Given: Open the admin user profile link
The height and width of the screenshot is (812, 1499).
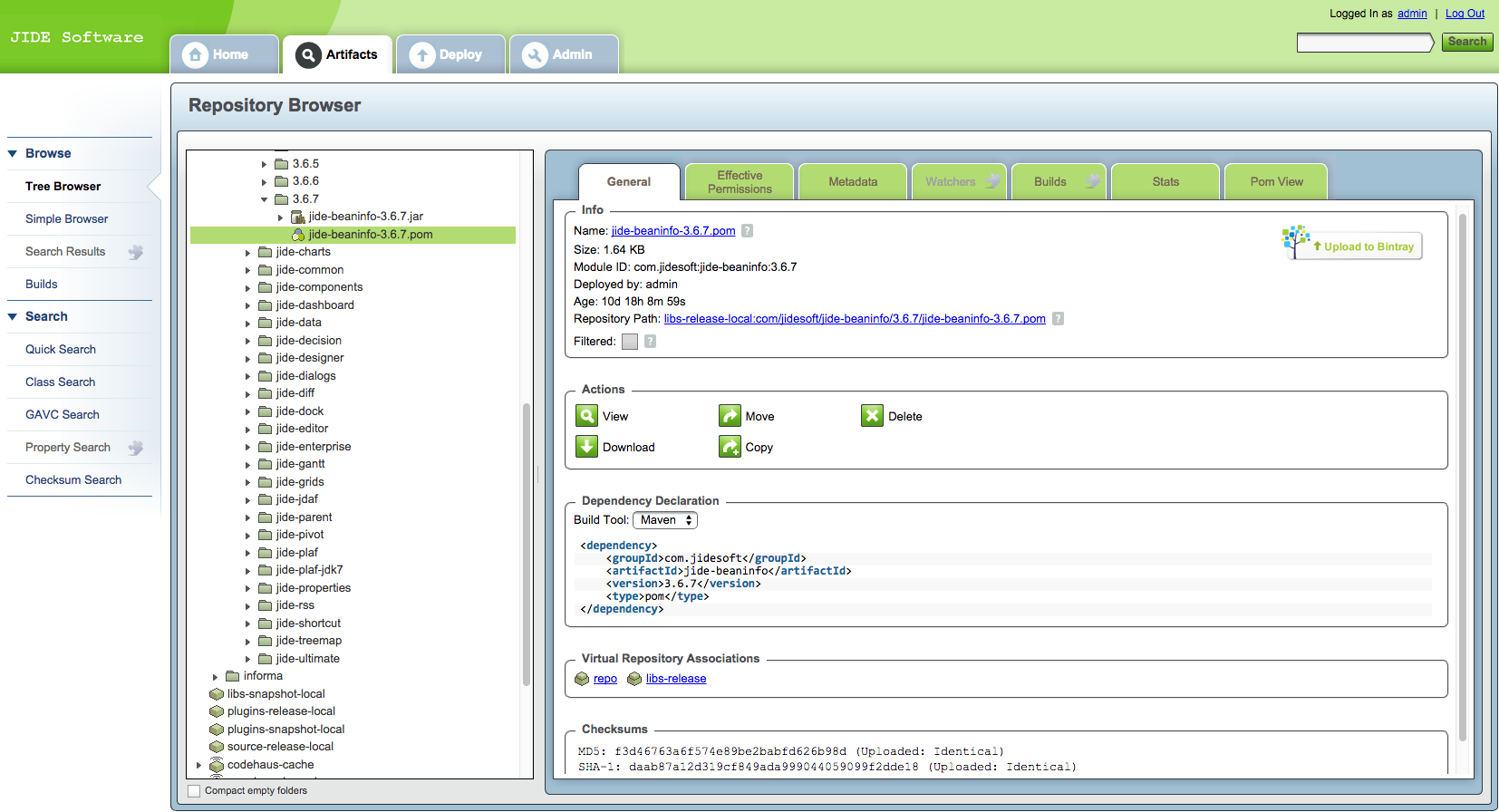Looking at the screenshot, I should (1412, 14).
